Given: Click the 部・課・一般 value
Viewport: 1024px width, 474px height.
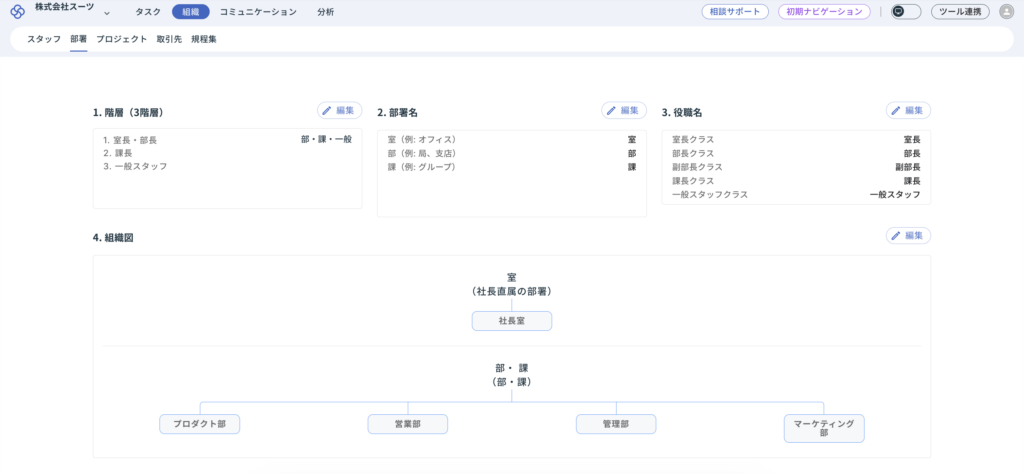Looking at the screenshot, I should [327, 139].
